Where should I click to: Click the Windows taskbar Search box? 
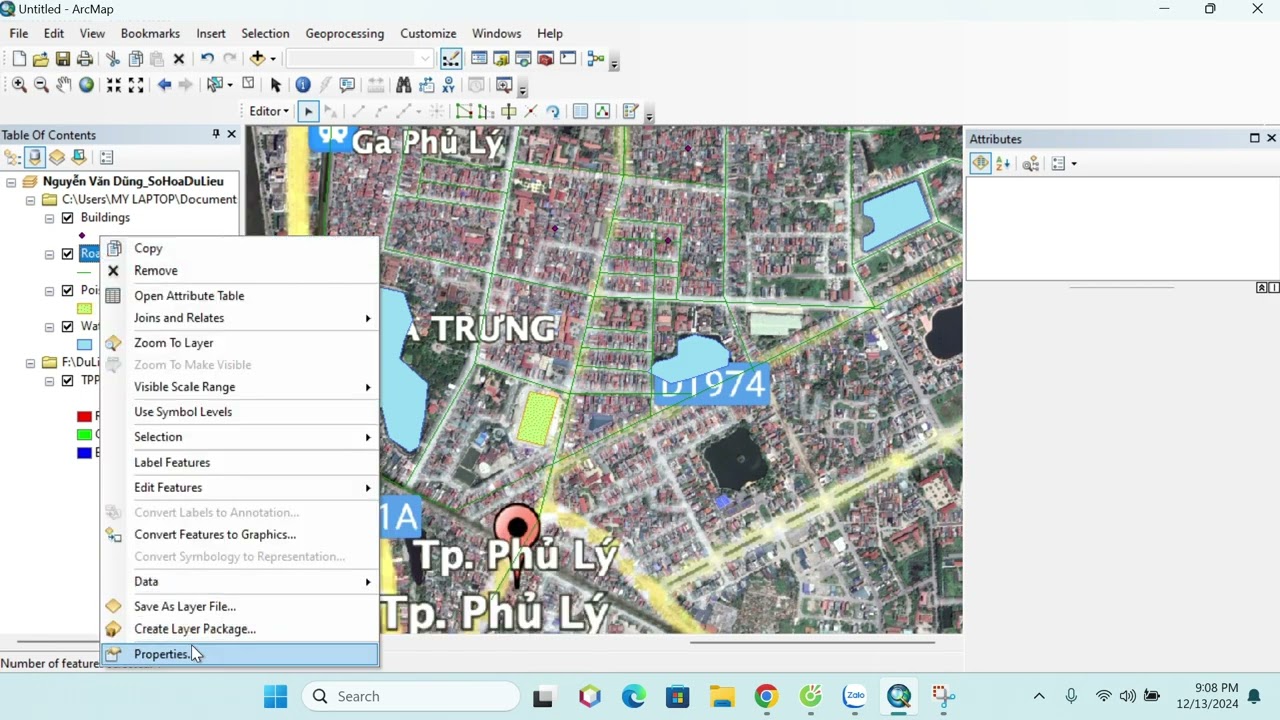411,696
